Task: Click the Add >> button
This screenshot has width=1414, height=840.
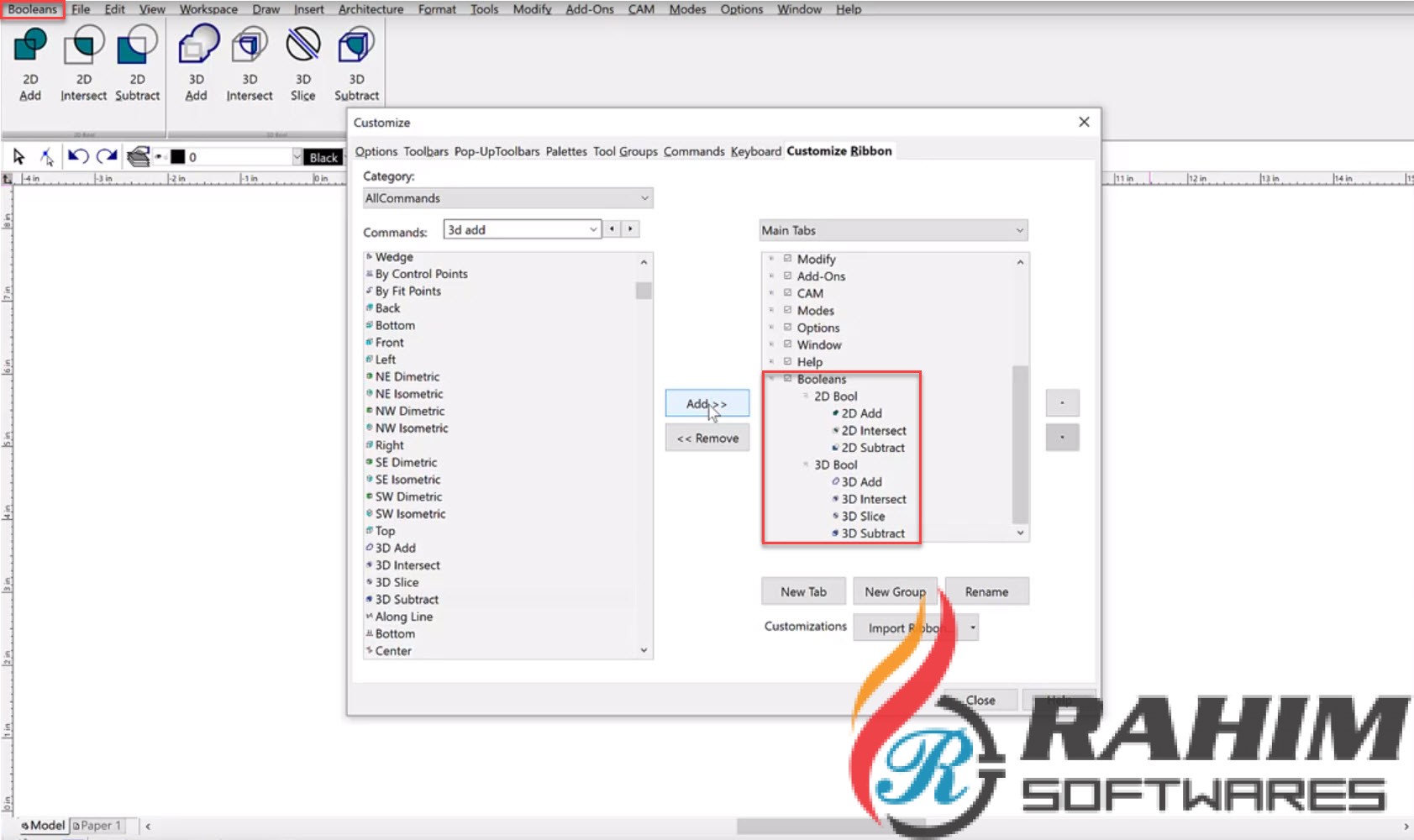Action: tap(707, 403)
